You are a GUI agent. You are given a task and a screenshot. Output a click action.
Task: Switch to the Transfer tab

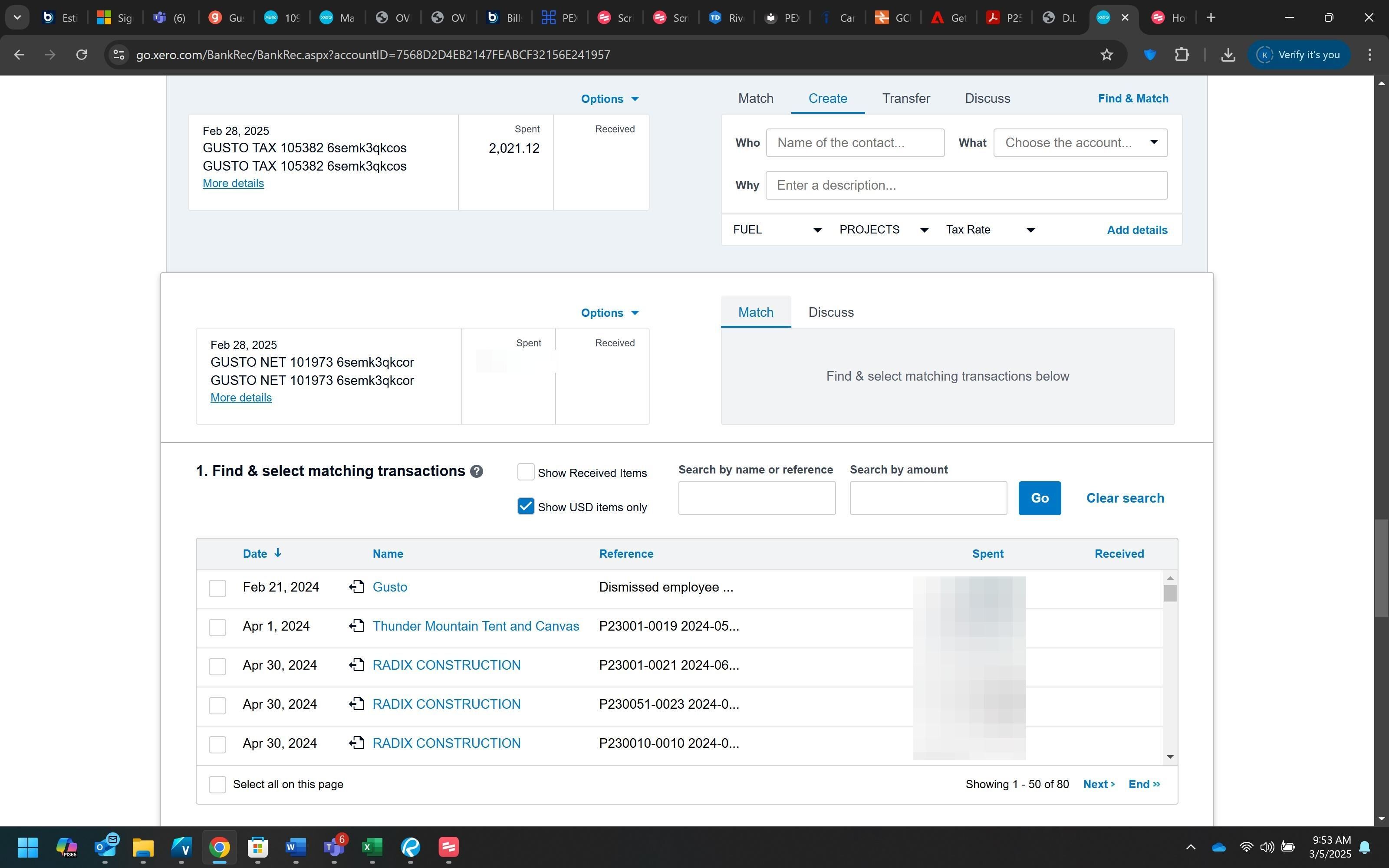(906, 98)
